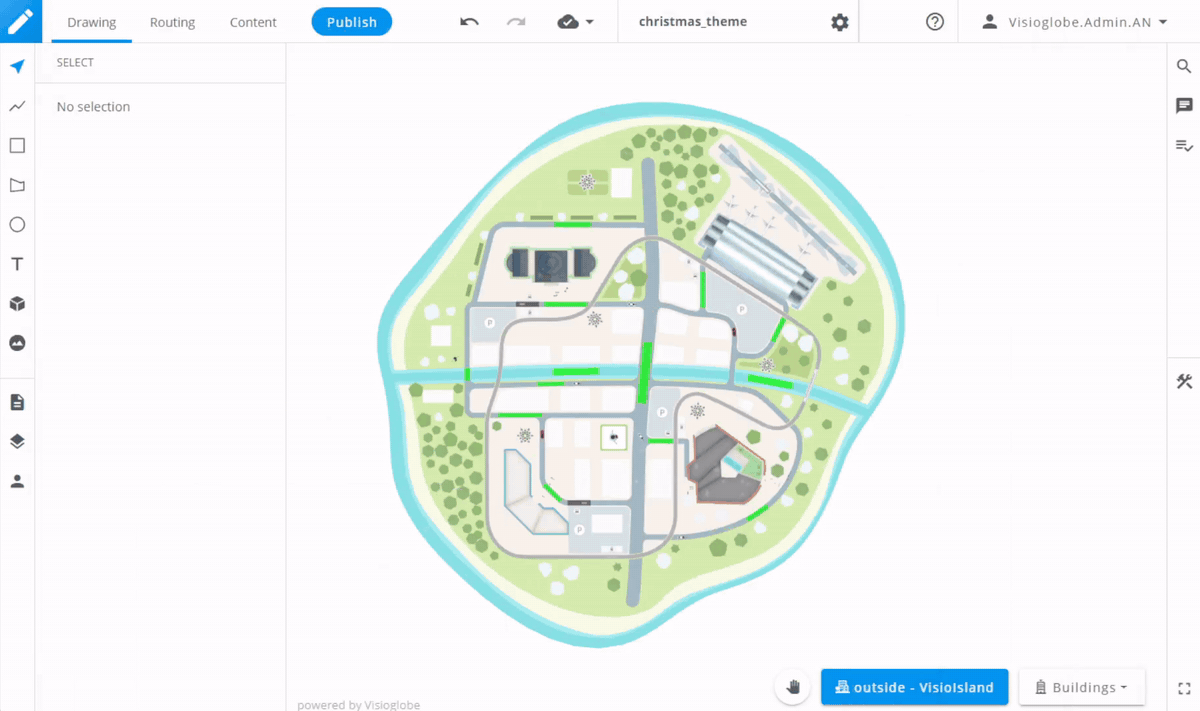The height and width of the screenshot is (711, 1200).
Task: Toggle the hand pan mode button
Action: pyautogui.click(x=793, y=687)
